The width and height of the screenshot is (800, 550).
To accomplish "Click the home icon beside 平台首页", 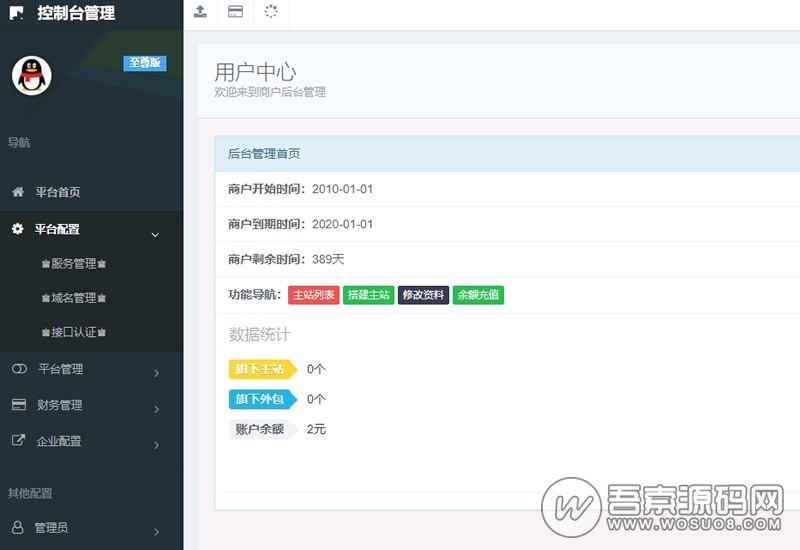I will point(18,192).
